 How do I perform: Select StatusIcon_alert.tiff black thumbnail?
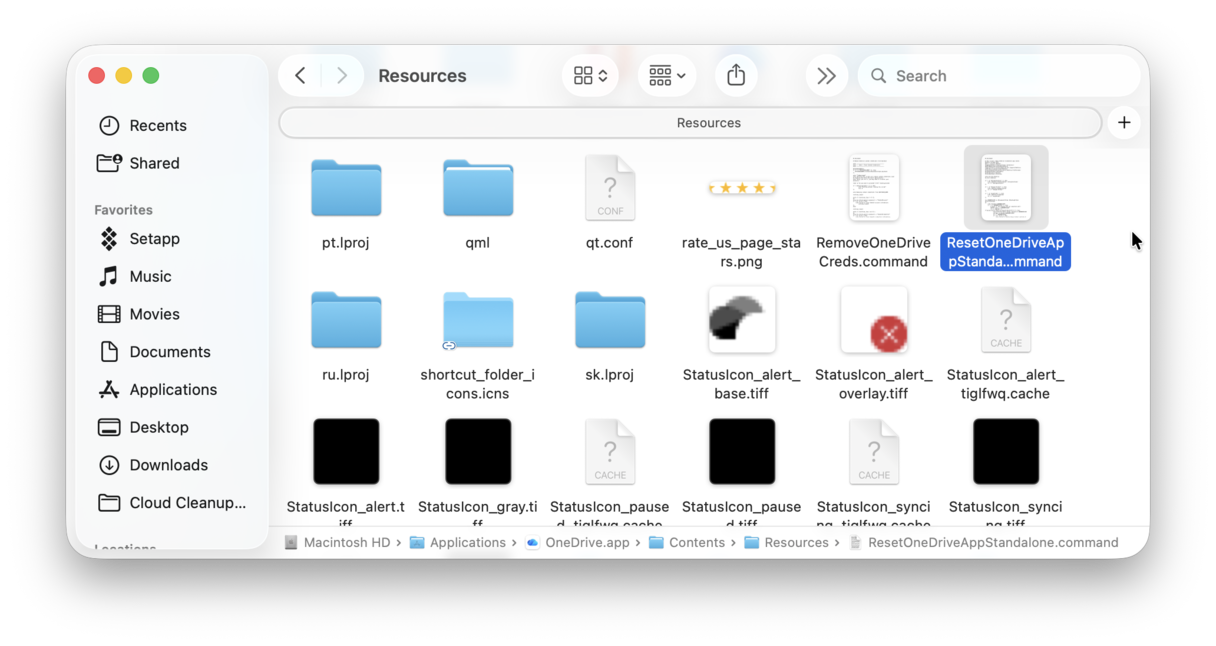(346, 452)
